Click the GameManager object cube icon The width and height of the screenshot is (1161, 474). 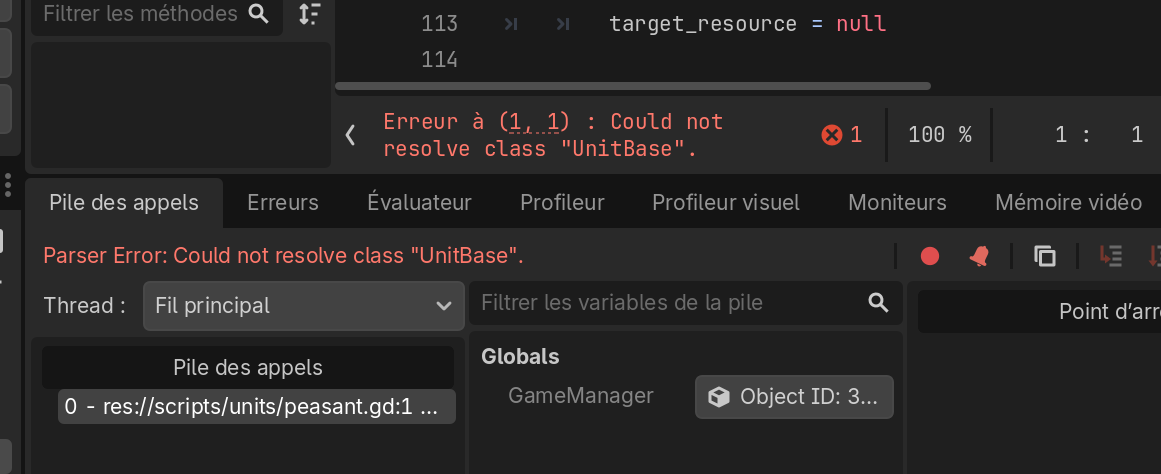(x=718, y=396)
